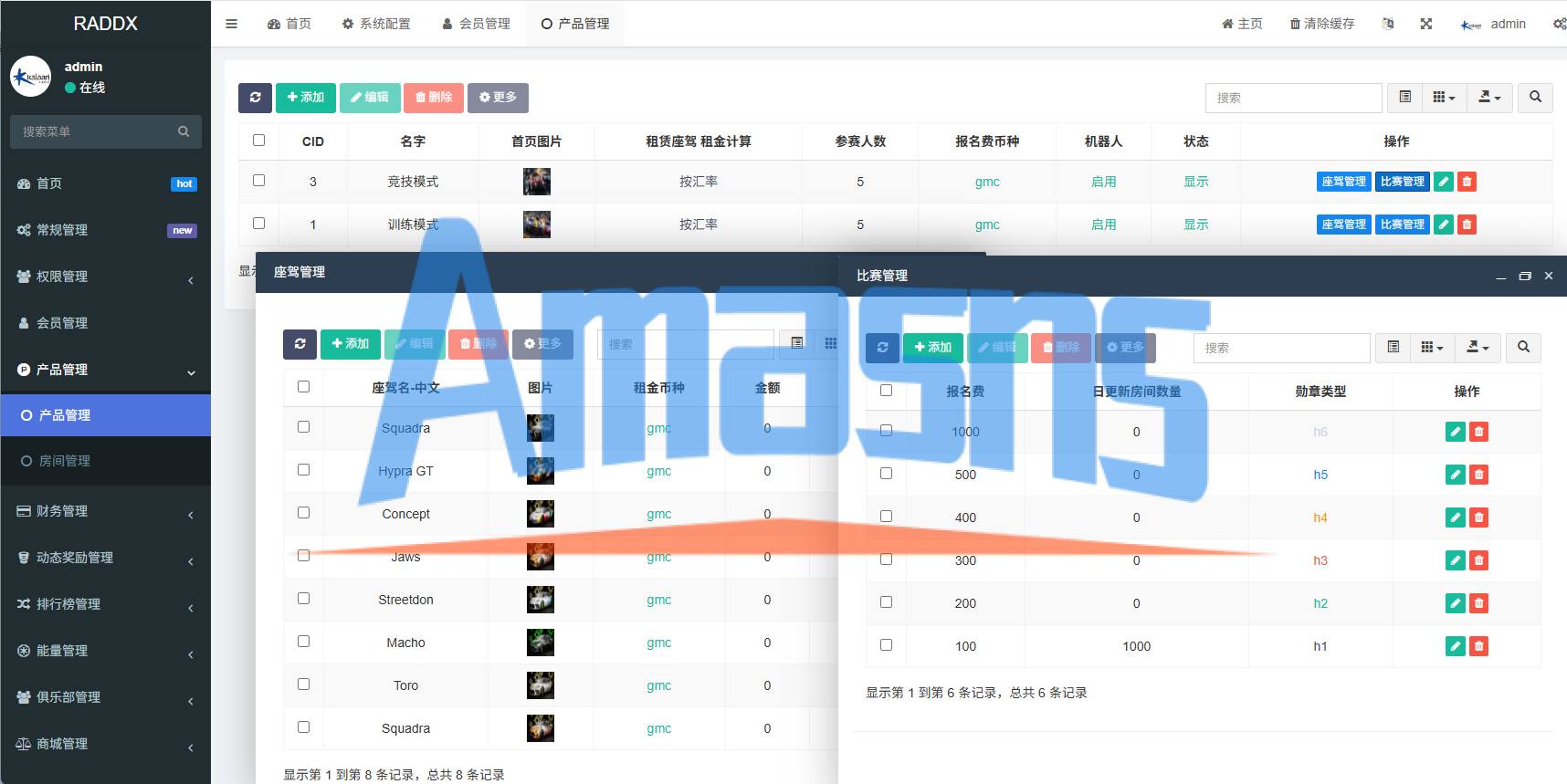Collapse 产品管理 sidebar parent menu
Image resolution: width=1567 pixels, height=784 pixels.
(x=106, y=370)
